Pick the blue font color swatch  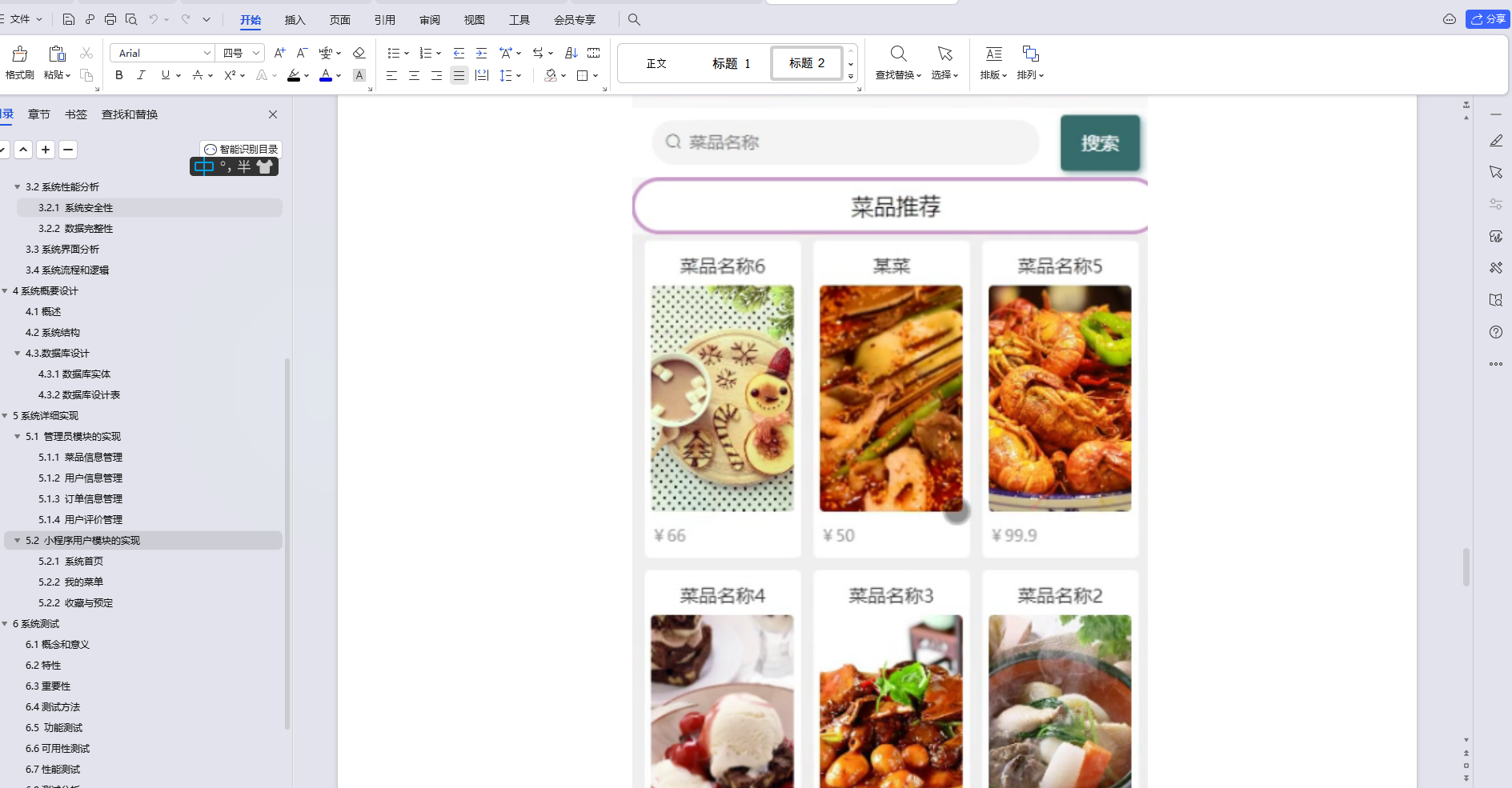[x=326, y=75]
